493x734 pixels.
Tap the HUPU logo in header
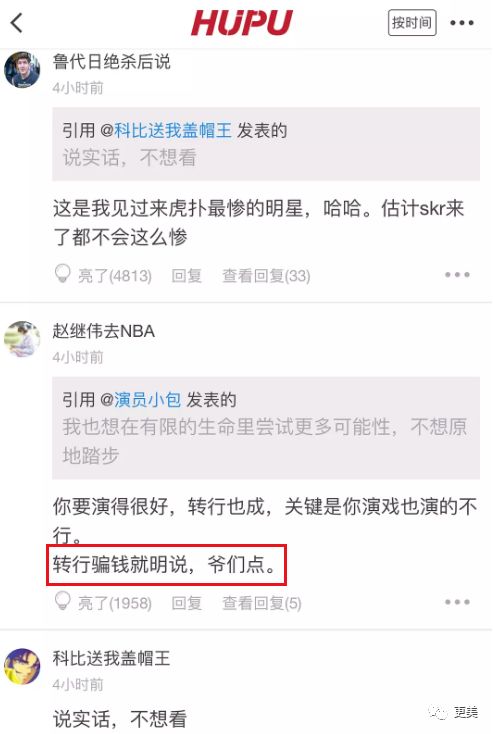tap(242, 22)
